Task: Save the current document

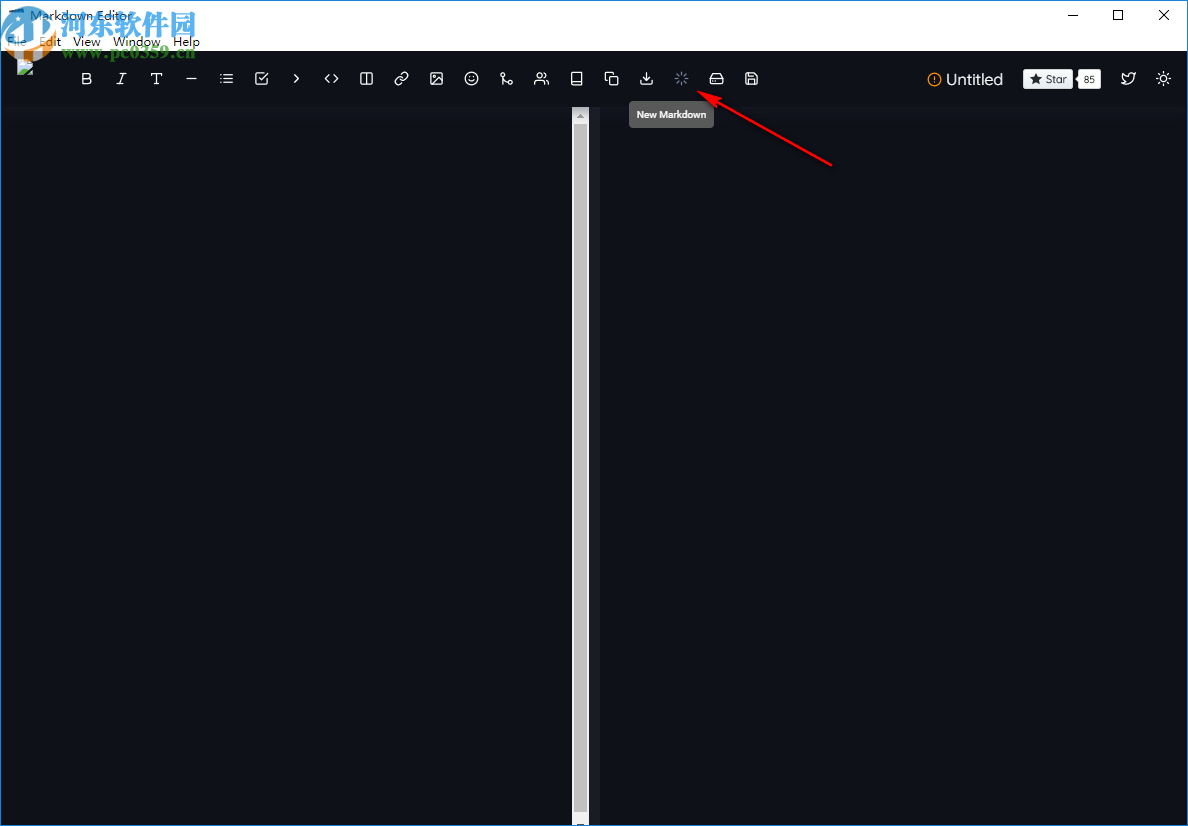Action: [751, 78]
